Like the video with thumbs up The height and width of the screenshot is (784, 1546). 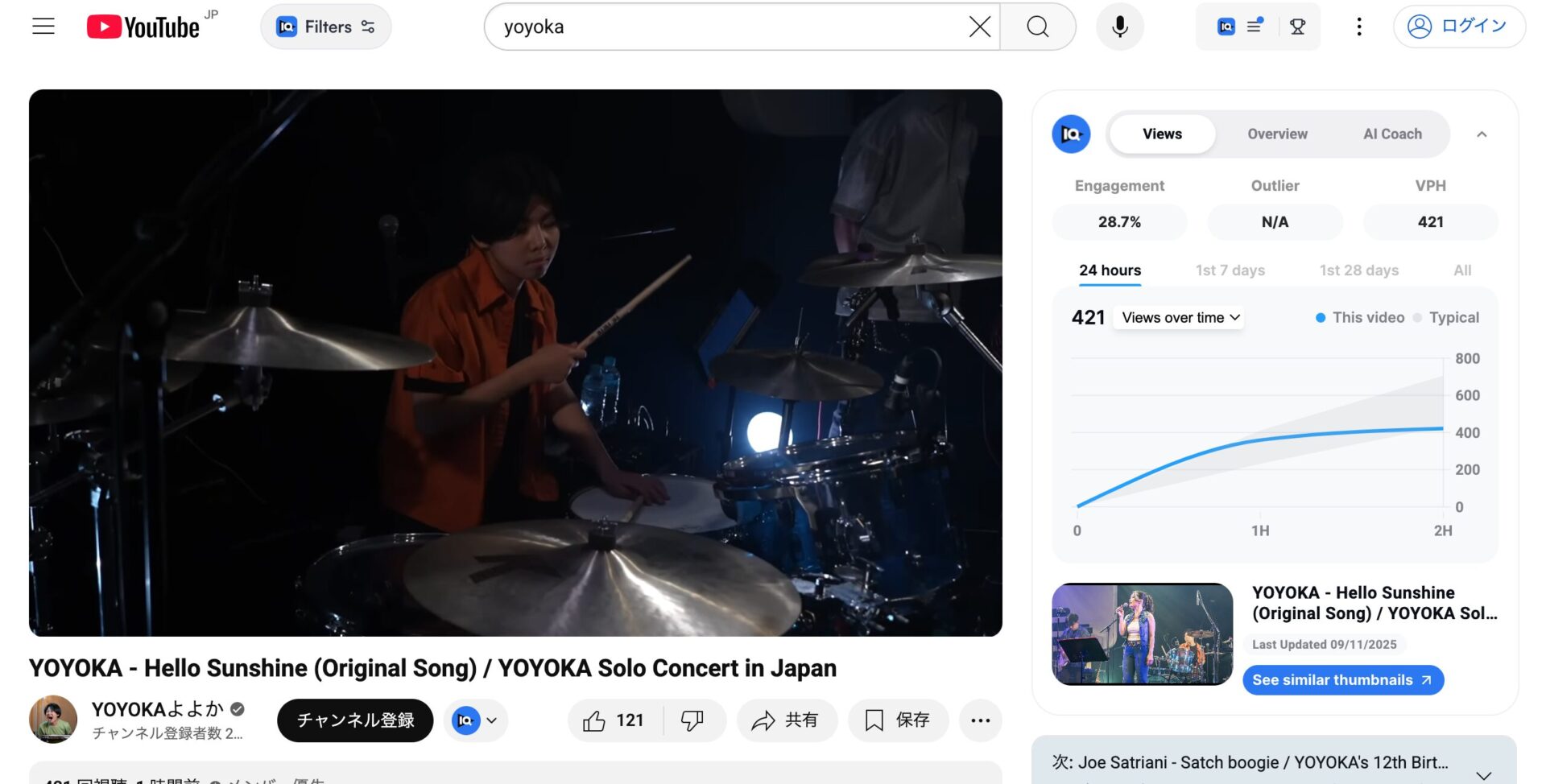click(x=614, y=720)
